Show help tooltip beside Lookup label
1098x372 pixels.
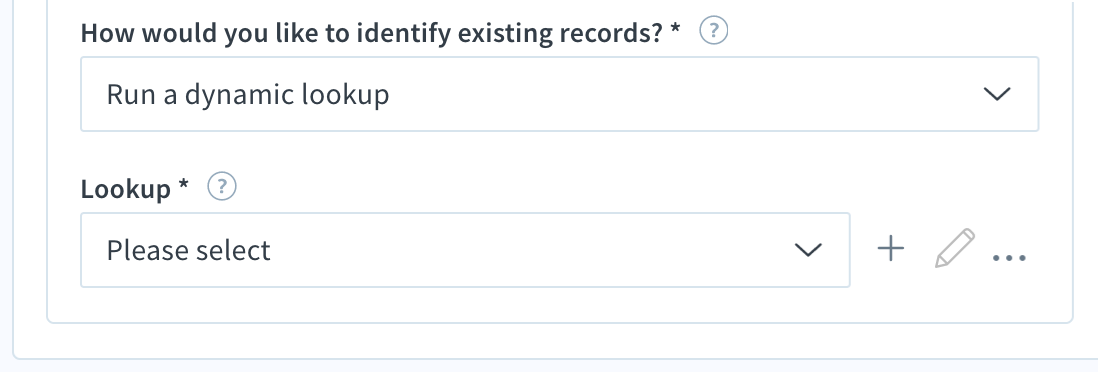pyautogui.click(x=222, y=187)
